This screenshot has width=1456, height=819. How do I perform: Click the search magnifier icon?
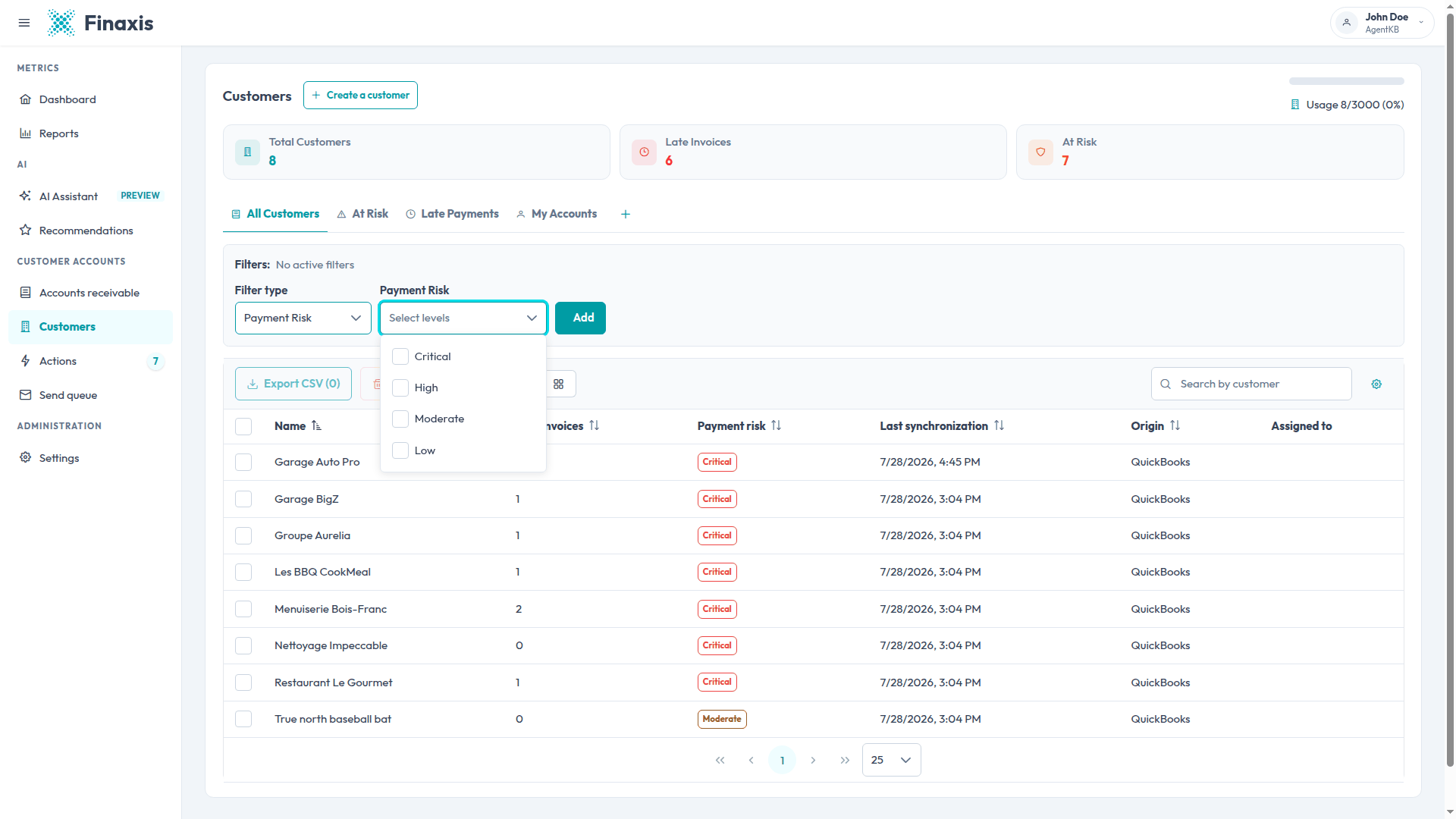coord(1166,384)
